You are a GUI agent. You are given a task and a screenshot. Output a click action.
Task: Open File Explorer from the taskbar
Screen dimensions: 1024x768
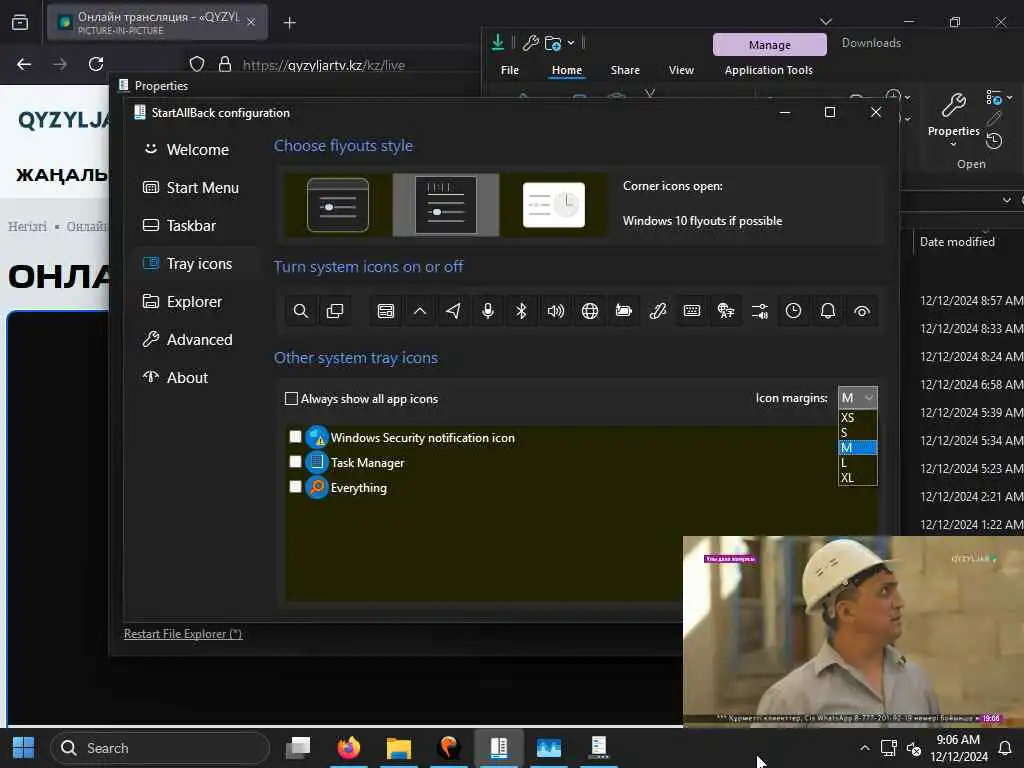(398, 747)
